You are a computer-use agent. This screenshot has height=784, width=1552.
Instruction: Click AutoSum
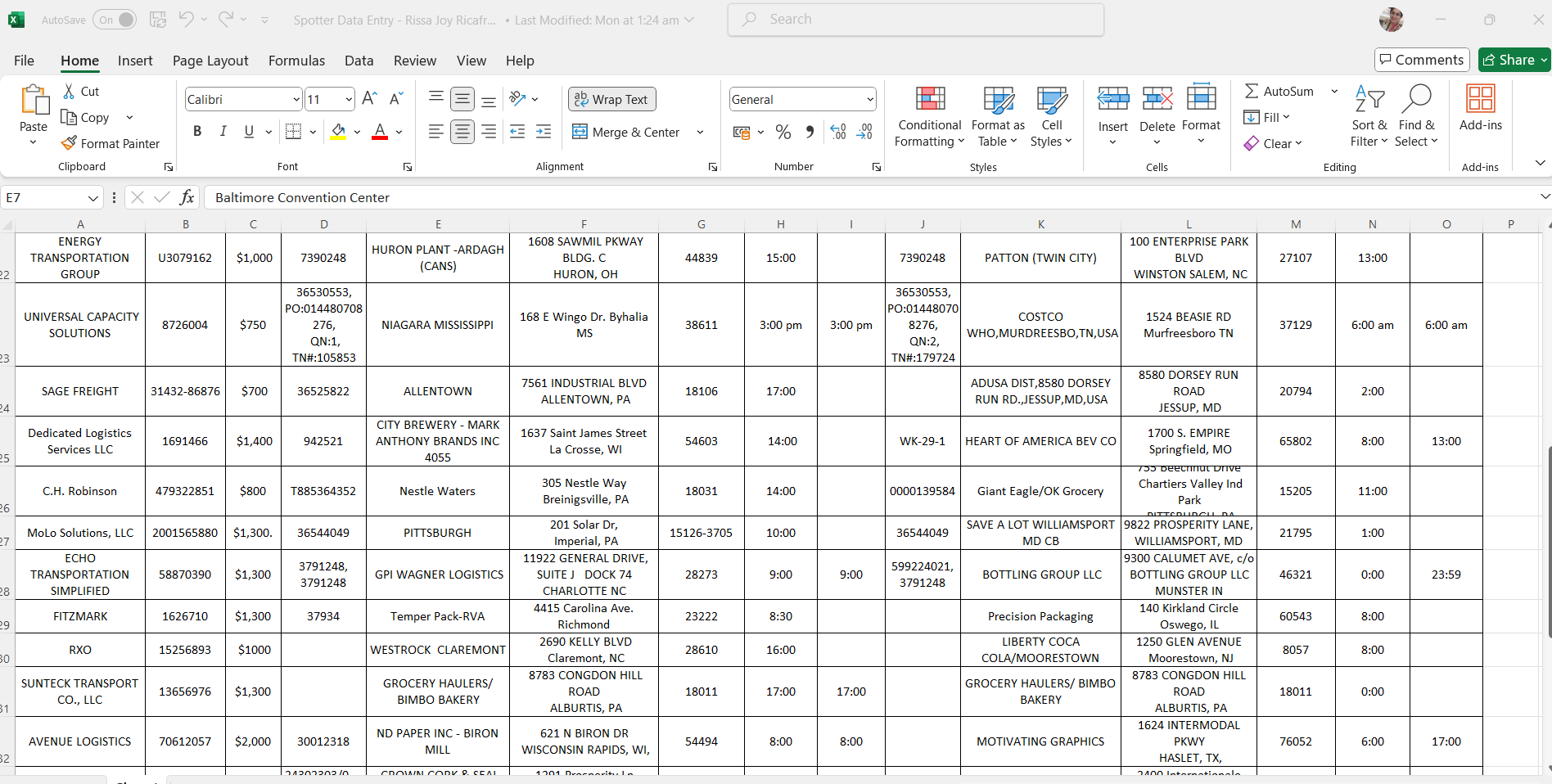(x=1279, y=91)
